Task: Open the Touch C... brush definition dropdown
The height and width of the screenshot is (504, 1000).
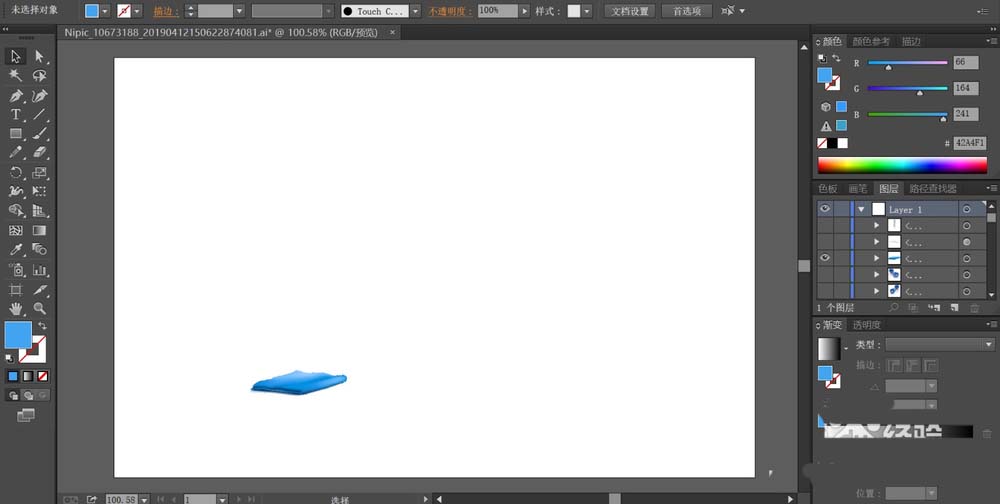Action: coord(415,11)
